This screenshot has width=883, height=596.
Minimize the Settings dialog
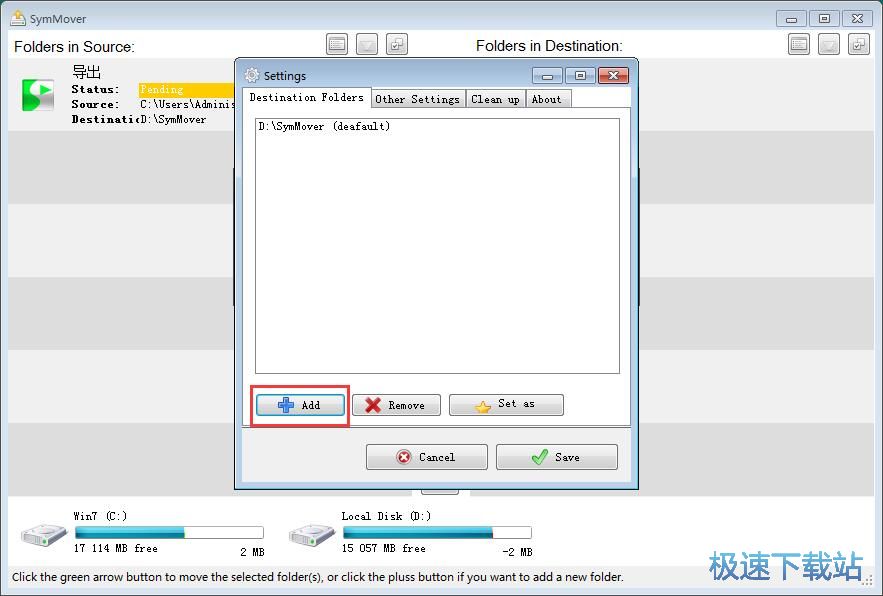click(547, 75)
